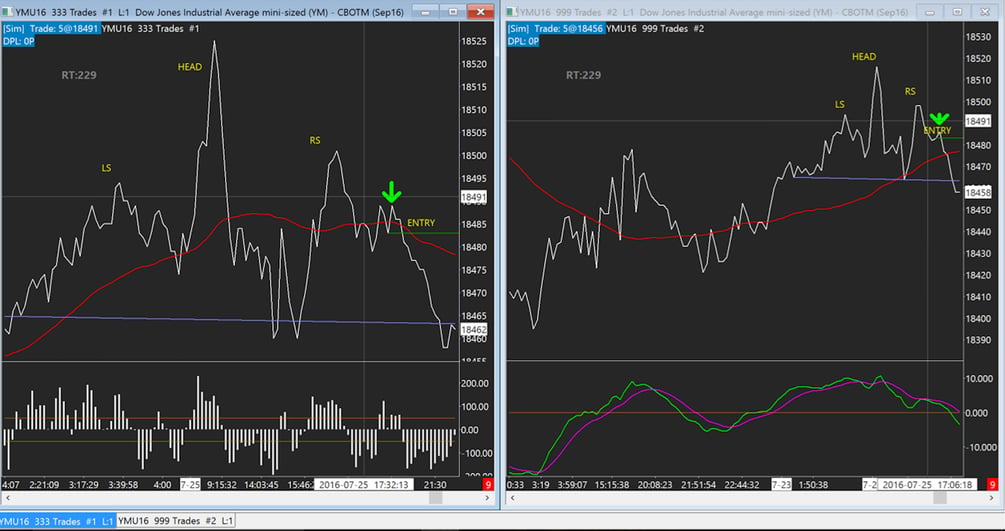Click the 18491 crosshair price label in right chart
The image size is (1005, 531).
pyautogui.click(x=978, y=121)
